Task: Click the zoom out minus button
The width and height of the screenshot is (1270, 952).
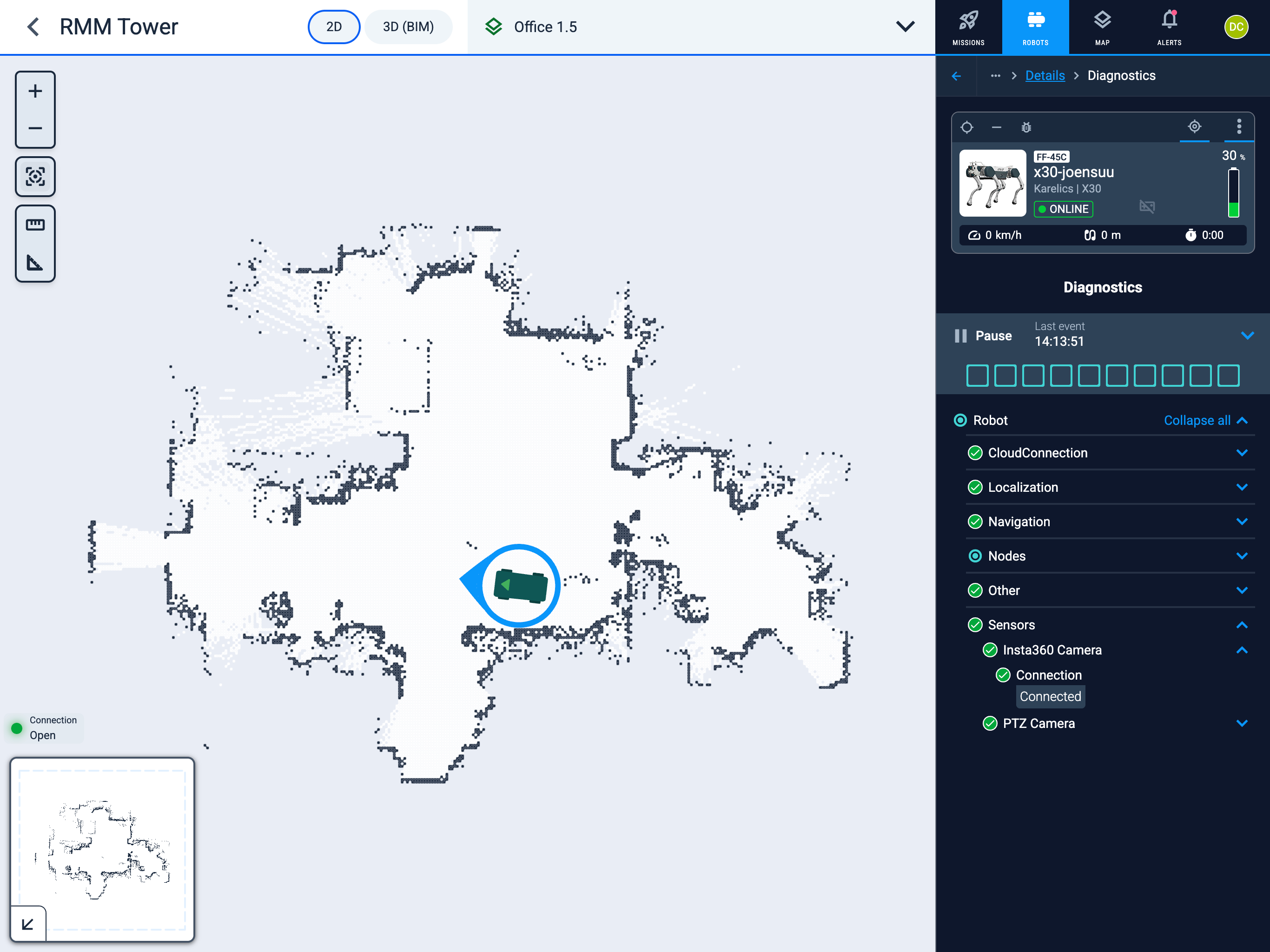Action: coord(35,128)
